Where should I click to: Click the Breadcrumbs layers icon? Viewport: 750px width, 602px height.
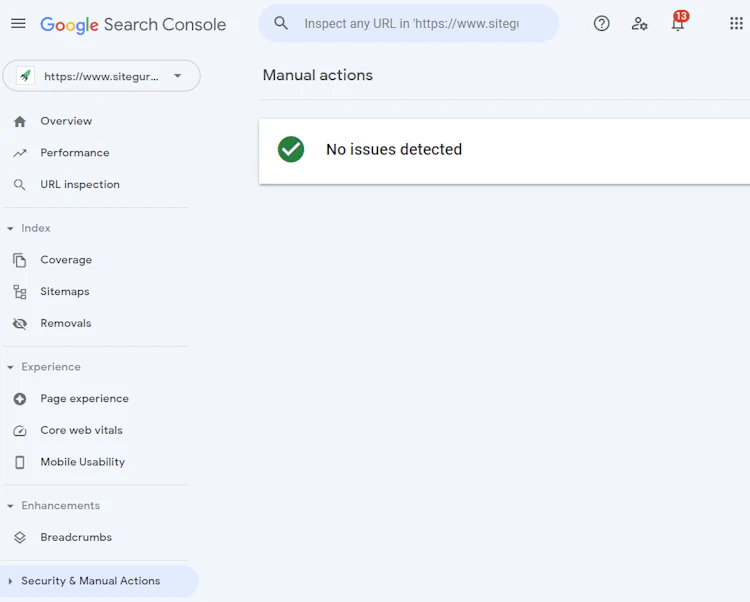20,537
